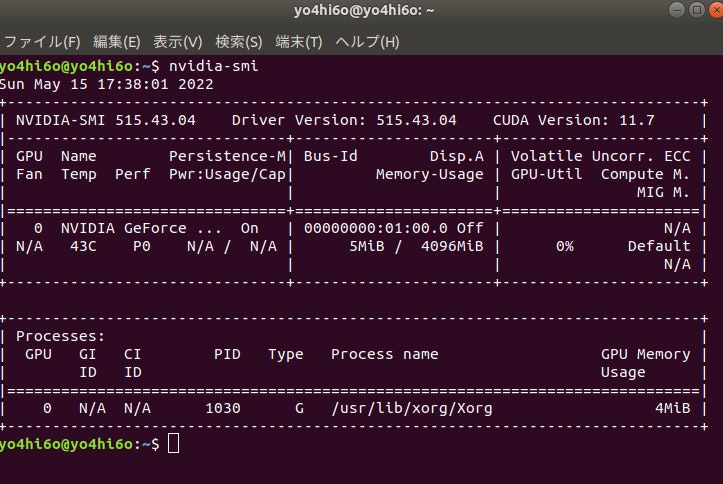Click the 43C temperature value
Viewport: 723px width, 484px height.
click(x=83, y=247)
